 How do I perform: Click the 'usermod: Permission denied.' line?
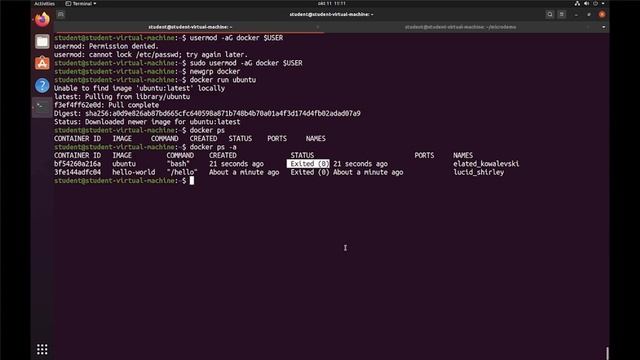[x=106, y=47]
